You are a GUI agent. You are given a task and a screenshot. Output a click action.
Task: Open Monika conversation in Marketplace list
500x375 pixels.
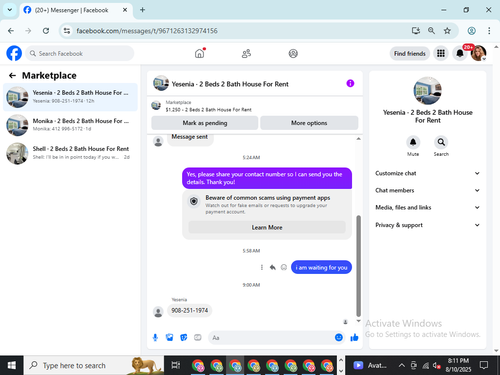(x=70, y=125)
